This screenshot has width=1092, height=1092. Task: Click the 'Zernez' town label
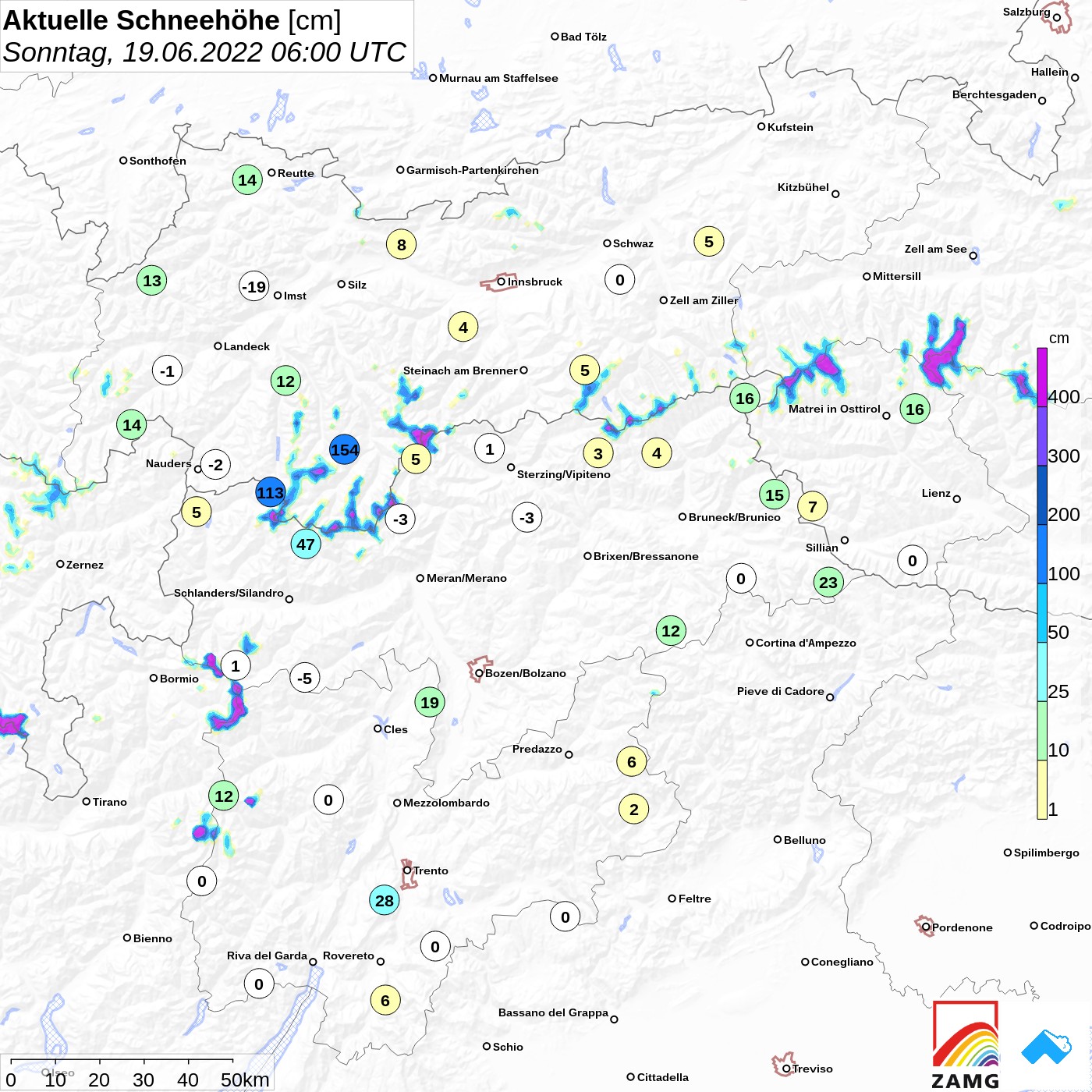coord(85,565)
